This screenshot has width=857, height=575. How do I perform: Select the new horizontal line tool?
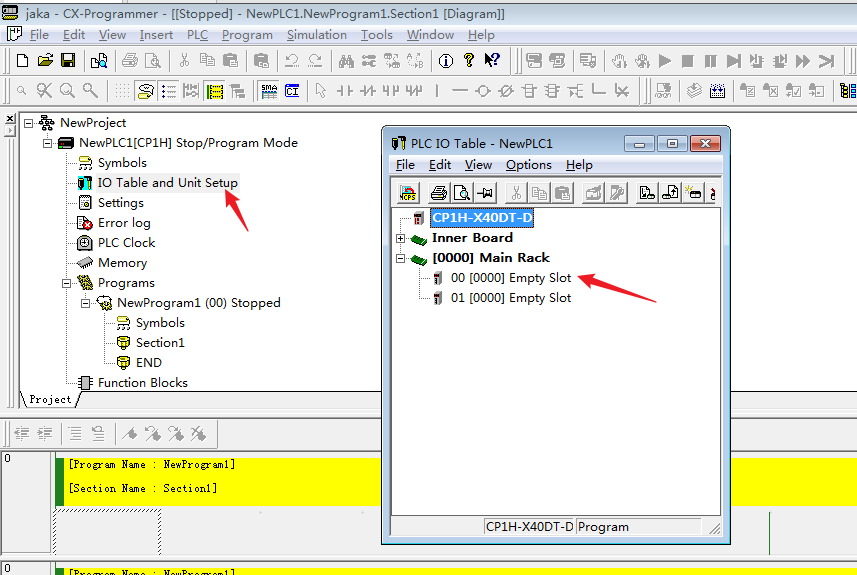460,91
